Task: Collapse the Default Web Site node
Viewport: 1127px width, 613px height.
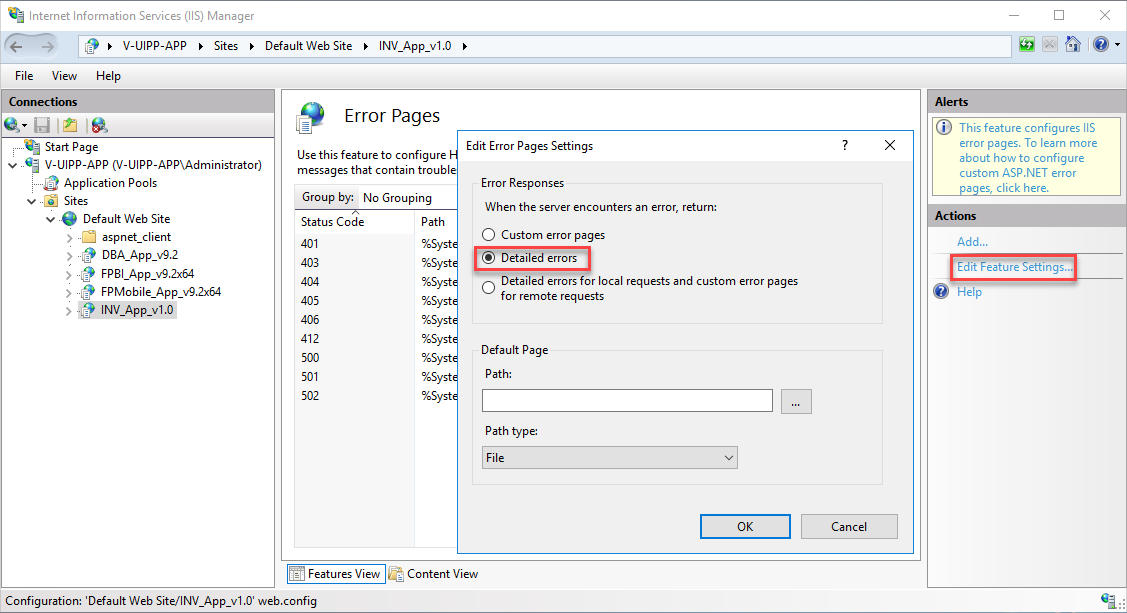Action: (50, 219)
